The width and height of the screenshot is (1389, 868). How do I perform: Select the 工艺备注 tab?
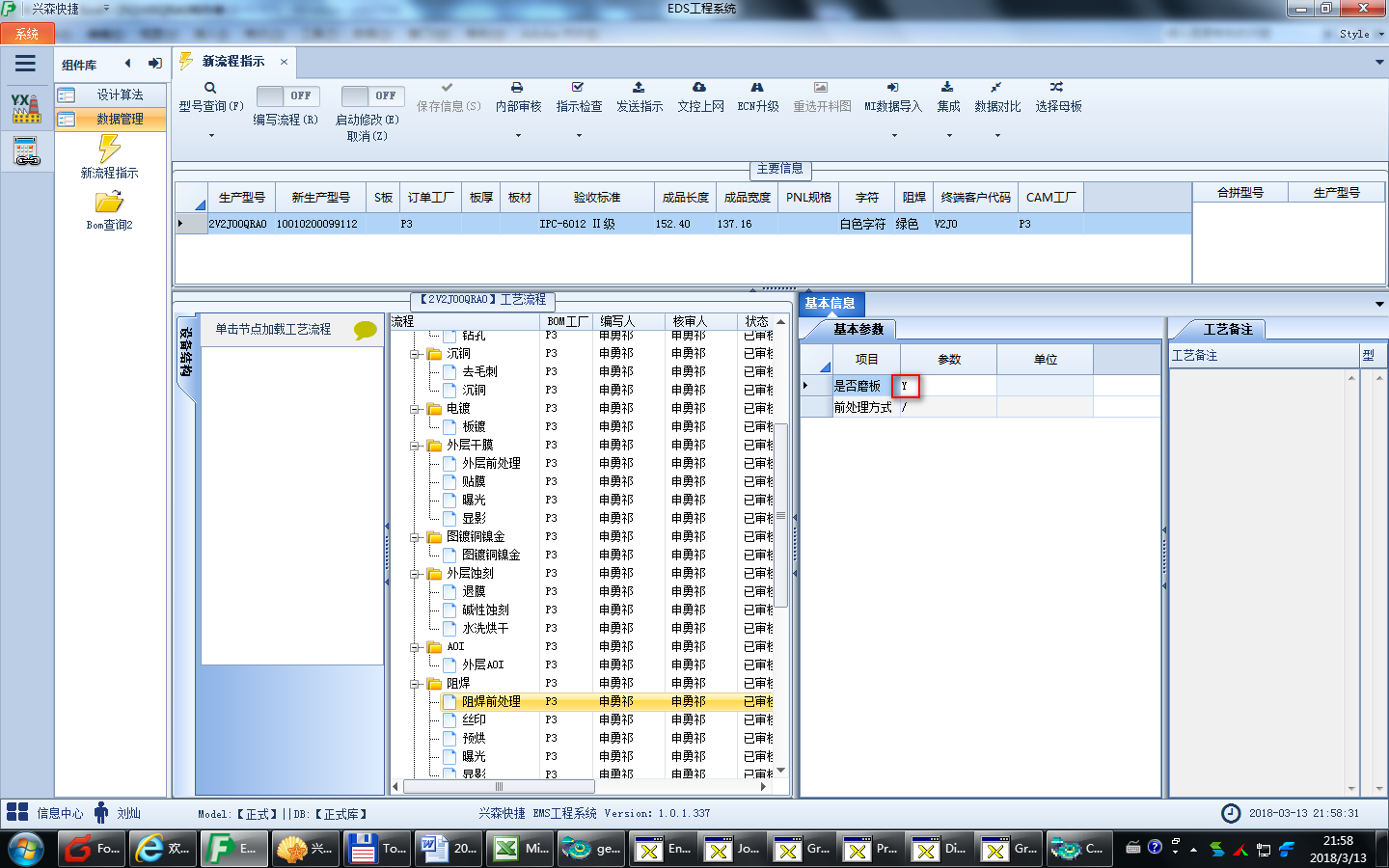coord(1227,329)
